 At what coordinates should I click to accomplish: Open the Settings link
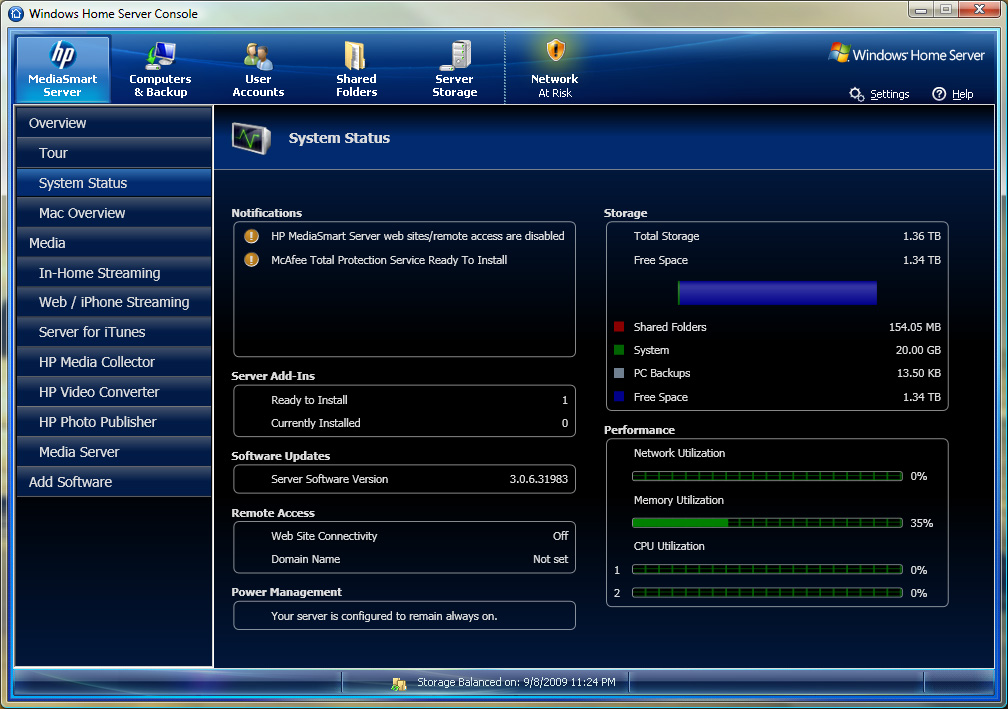[x=890, y=94]
